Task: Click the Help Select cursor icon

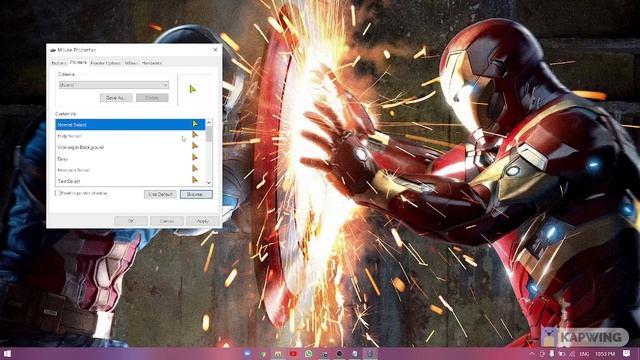Action: click(x=195, y=135)
